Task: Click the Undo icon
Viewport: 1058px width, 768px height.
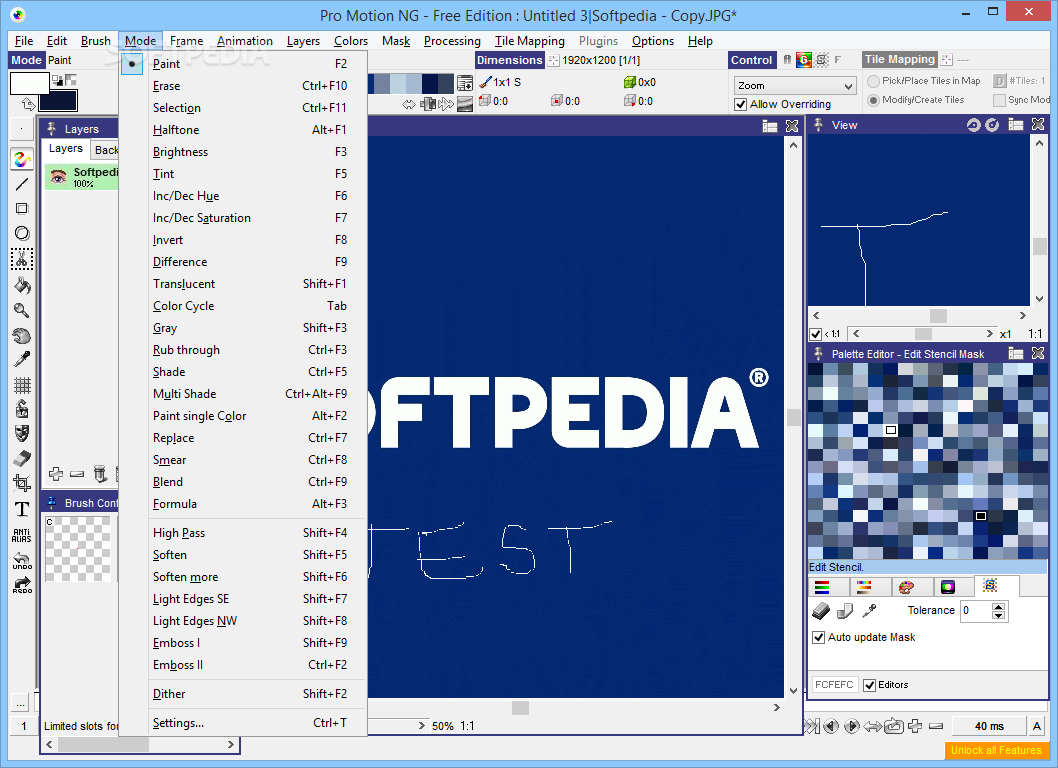Action: (22, 561)
